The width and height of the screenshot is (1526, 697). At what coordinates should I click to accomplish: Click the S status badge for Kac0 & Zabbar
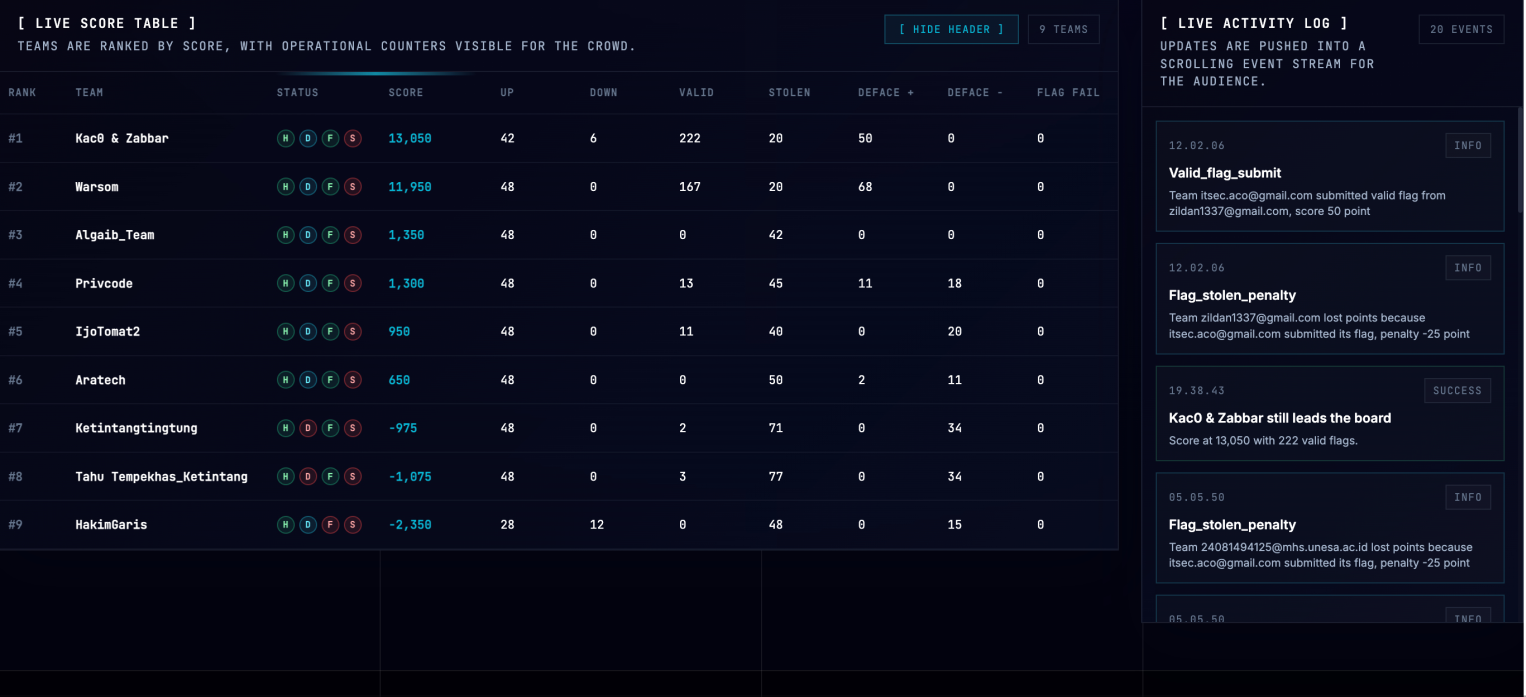[353, 139]
